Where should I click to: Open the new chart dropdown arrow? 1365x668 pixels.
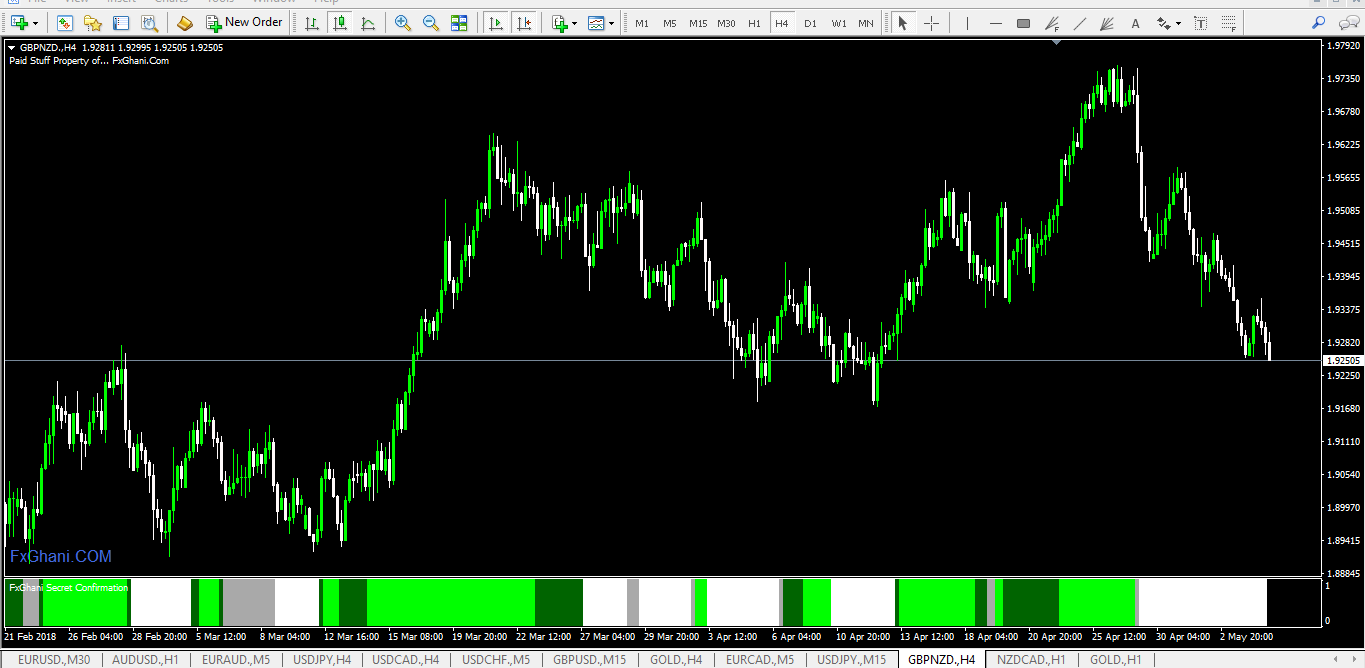coord(34,22)
